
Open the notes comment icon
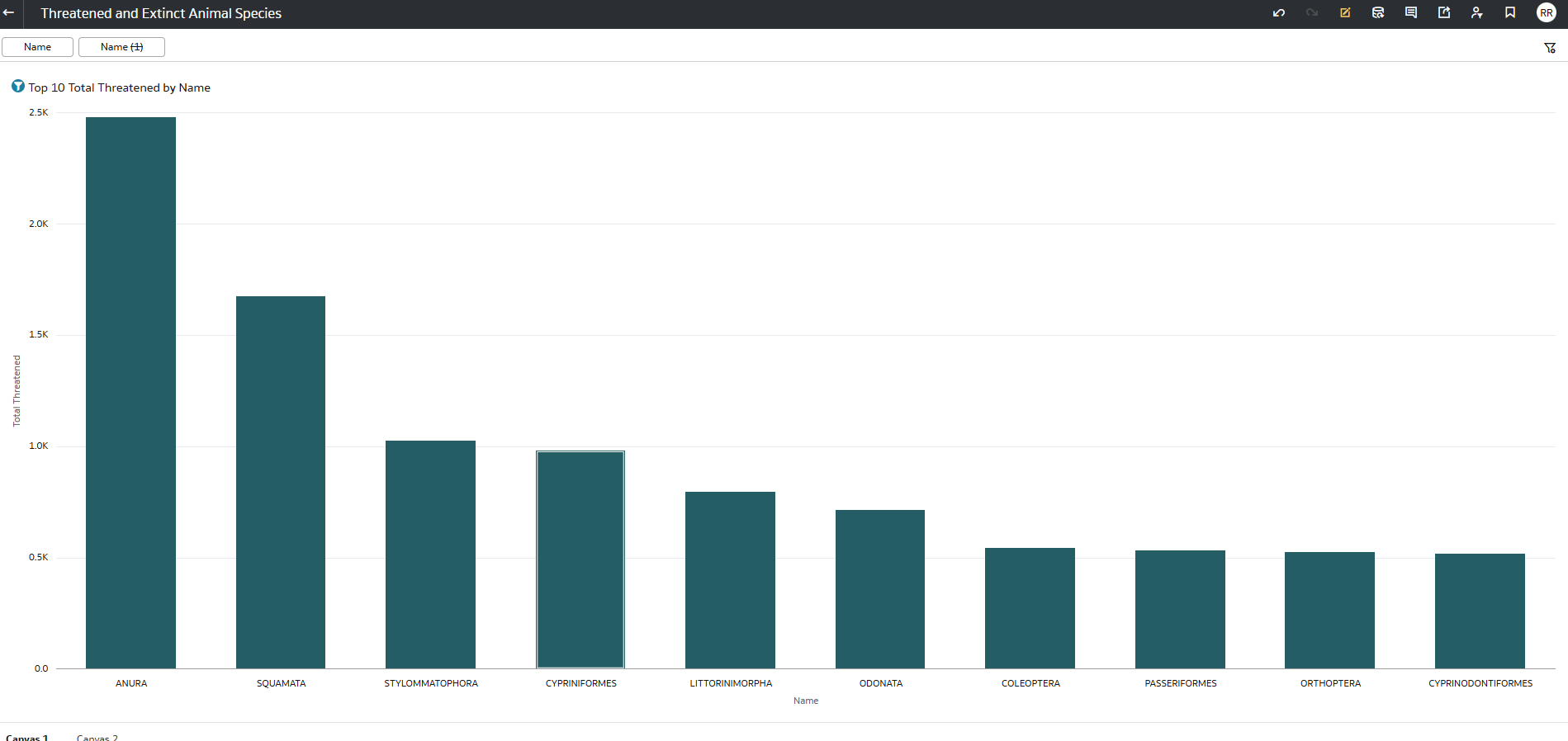point(1411,13)
